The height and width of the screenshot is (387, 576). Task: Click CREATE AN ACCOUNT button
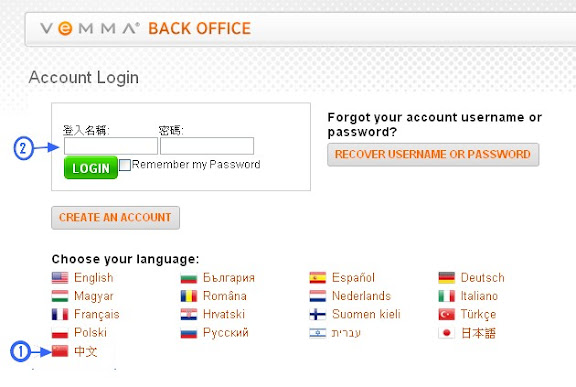click(x=115, y=218)
